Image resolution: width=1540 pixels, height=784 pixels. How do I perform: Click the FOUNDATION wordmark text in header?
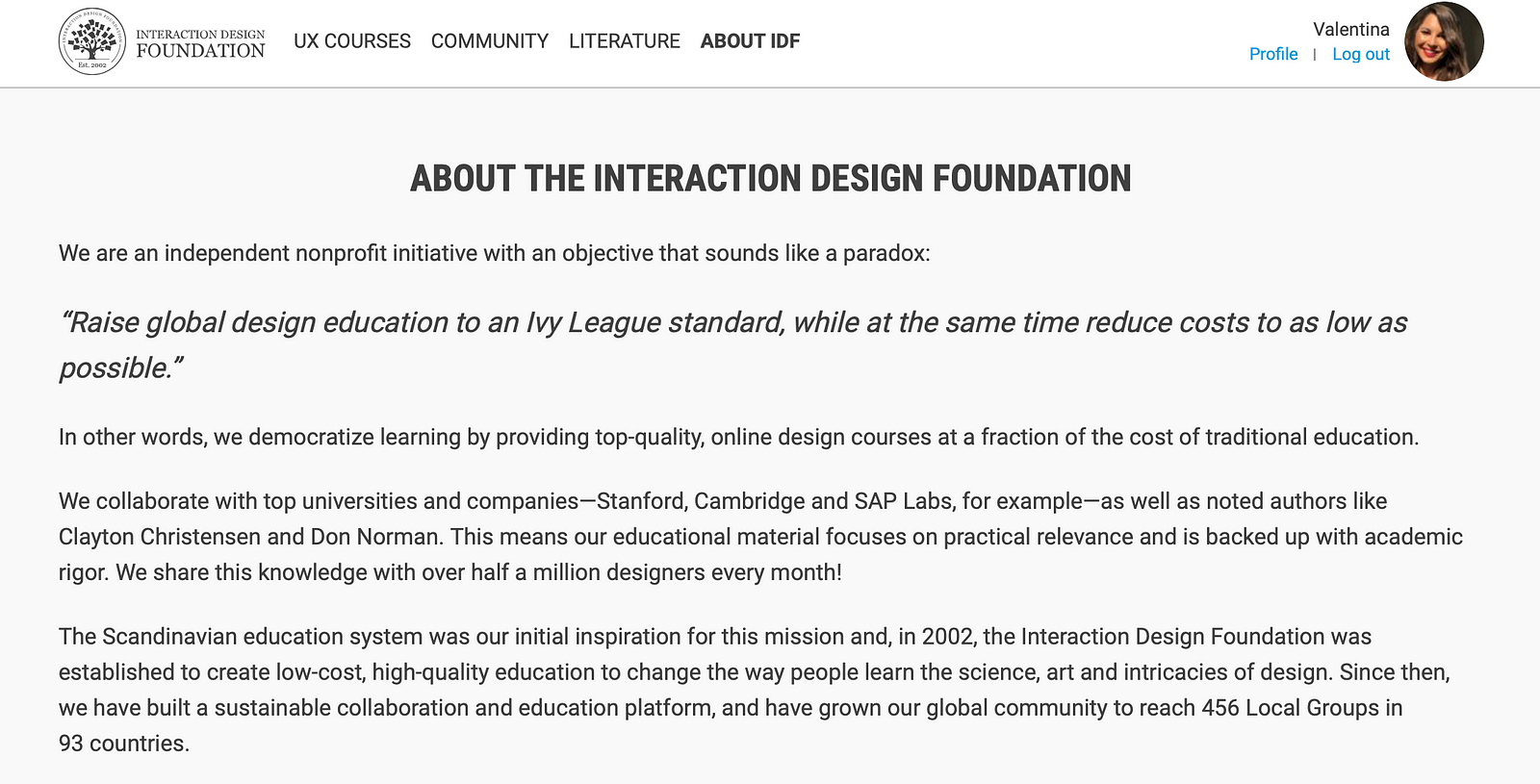[200, 51]
